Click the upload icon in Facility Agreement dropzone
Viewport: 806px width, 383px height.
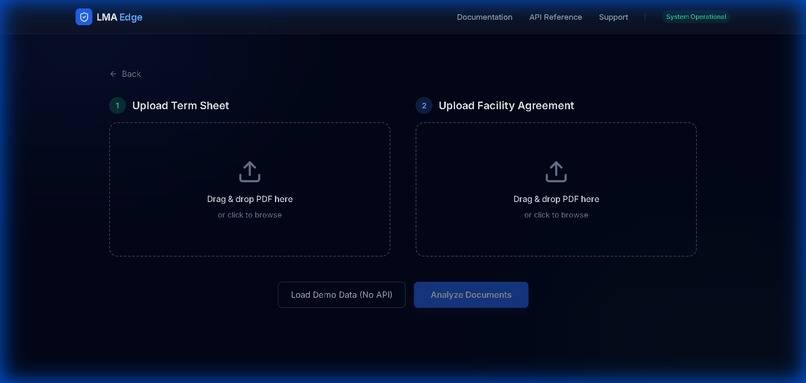[556, 172]
